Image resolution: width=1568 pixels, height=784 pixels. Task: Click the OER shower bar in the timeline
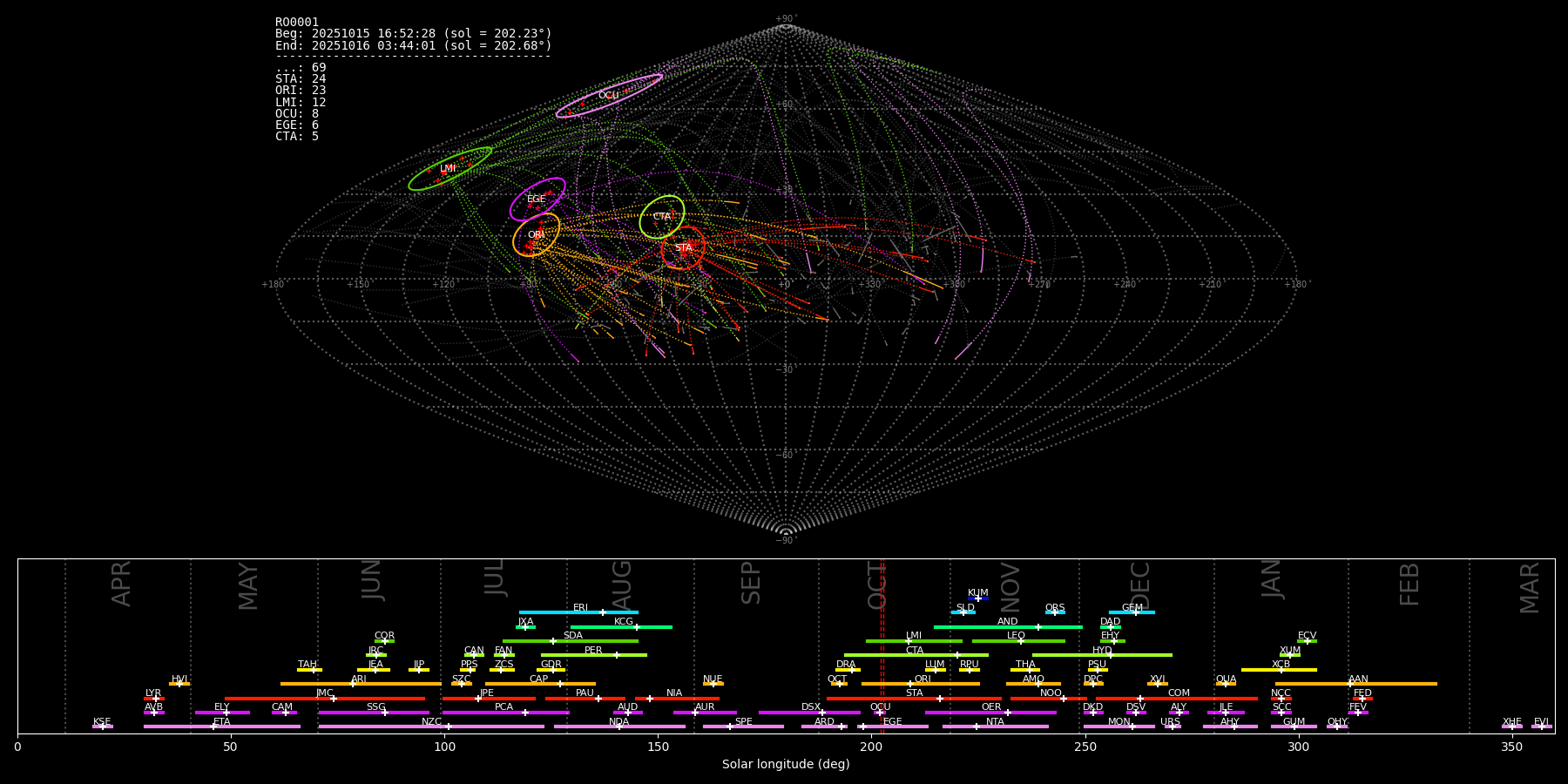coord(990,713)
